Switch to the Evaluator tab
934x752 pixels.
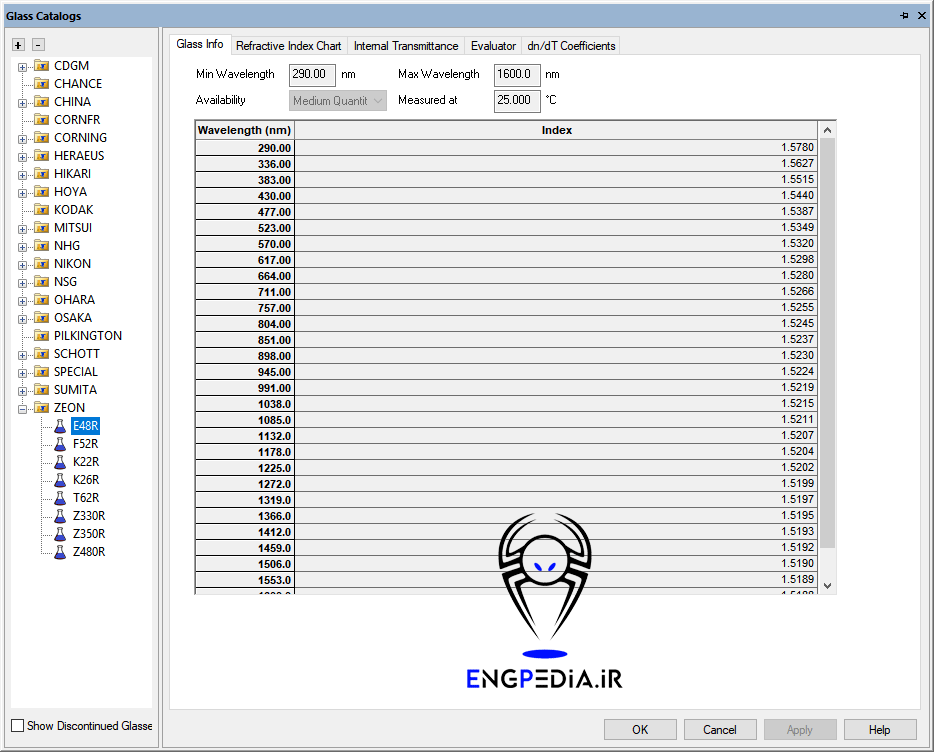493,46
